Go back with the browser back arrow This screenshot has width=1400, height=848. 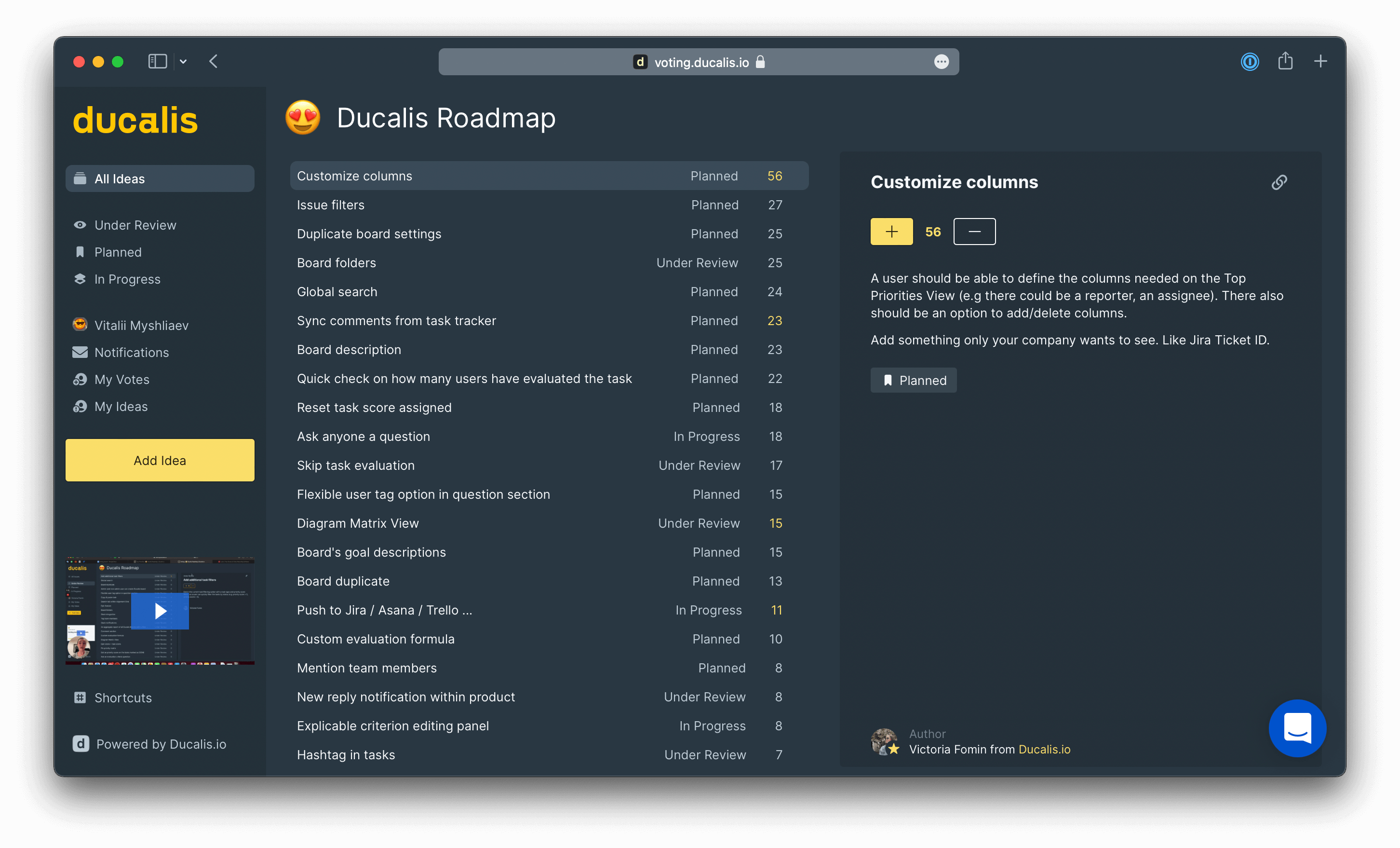214,61
